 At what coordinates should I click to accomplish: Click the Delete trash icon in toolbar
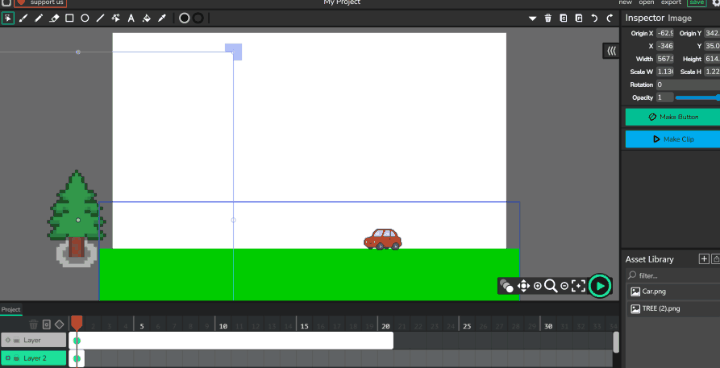click(x=548, y=18)
